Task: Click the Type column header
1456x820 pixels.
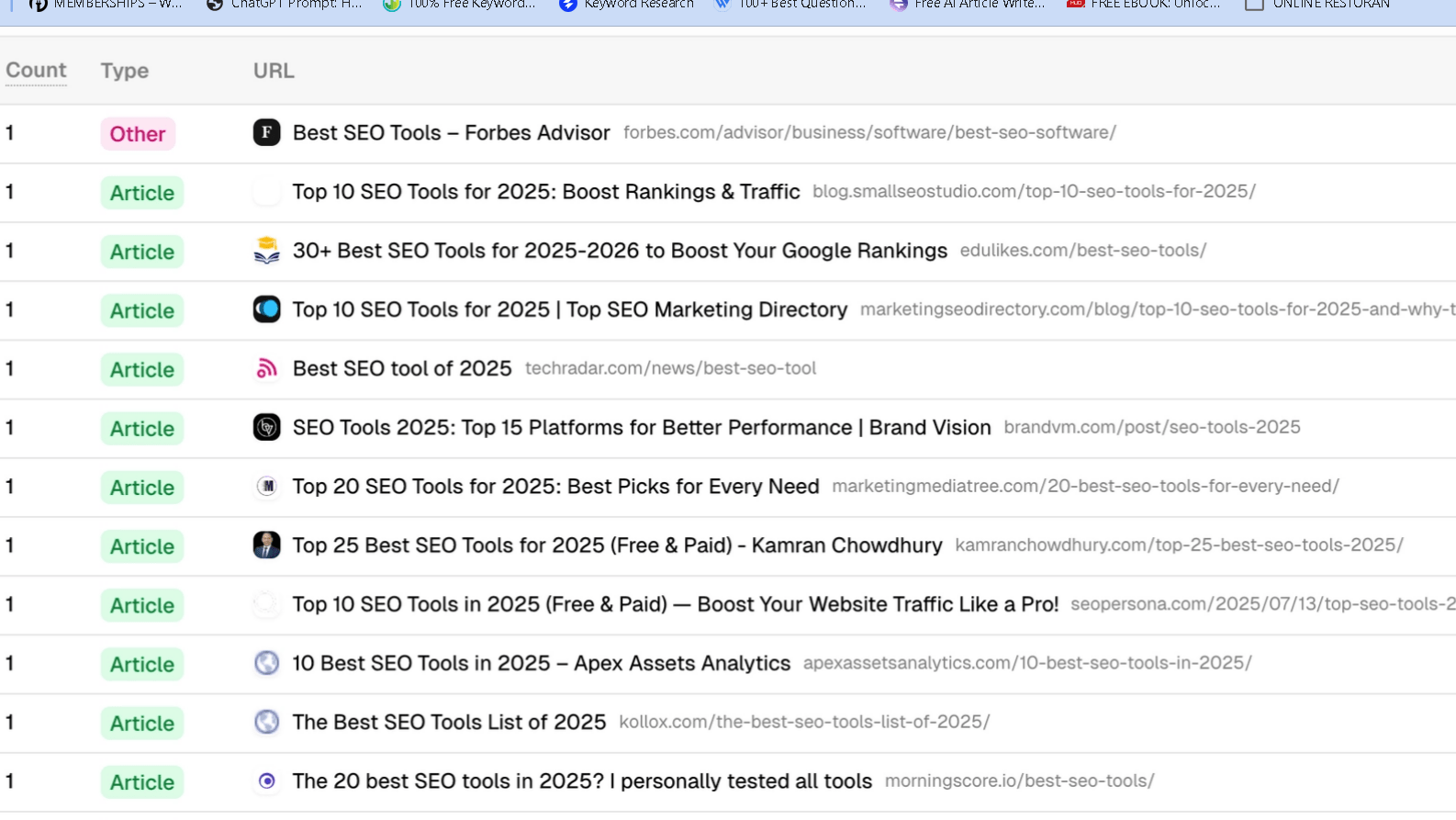Action: [124, 71]
